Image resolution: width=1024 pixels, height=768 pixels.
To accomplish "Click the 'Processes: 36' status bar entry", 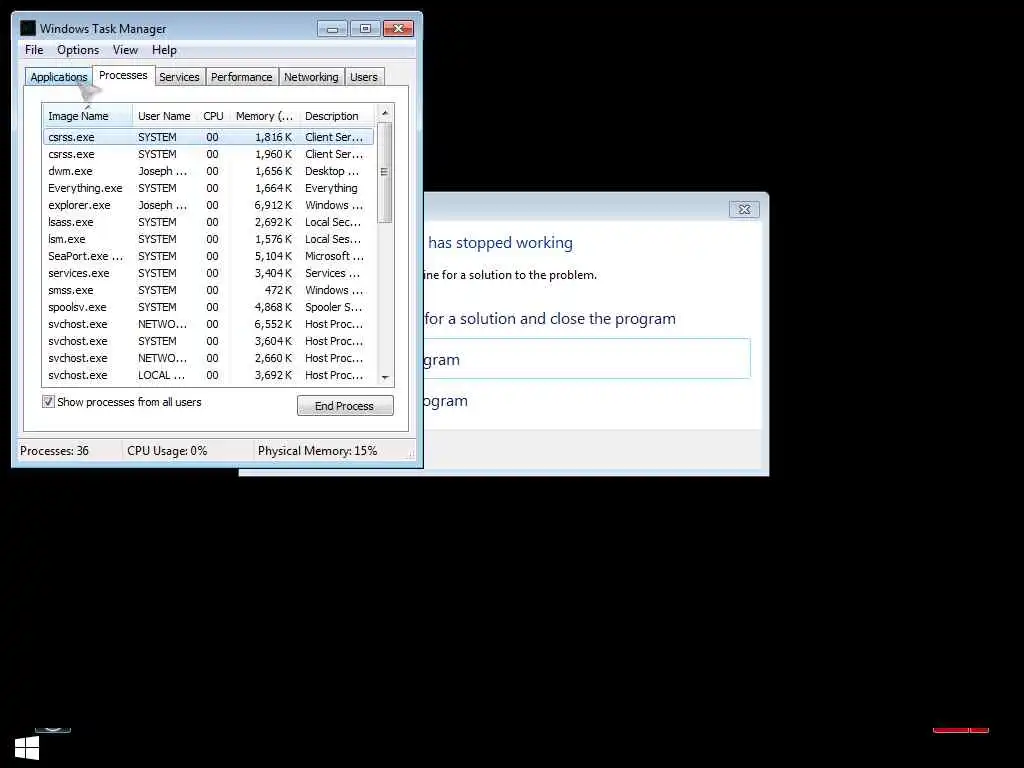I will pos(54,451).
